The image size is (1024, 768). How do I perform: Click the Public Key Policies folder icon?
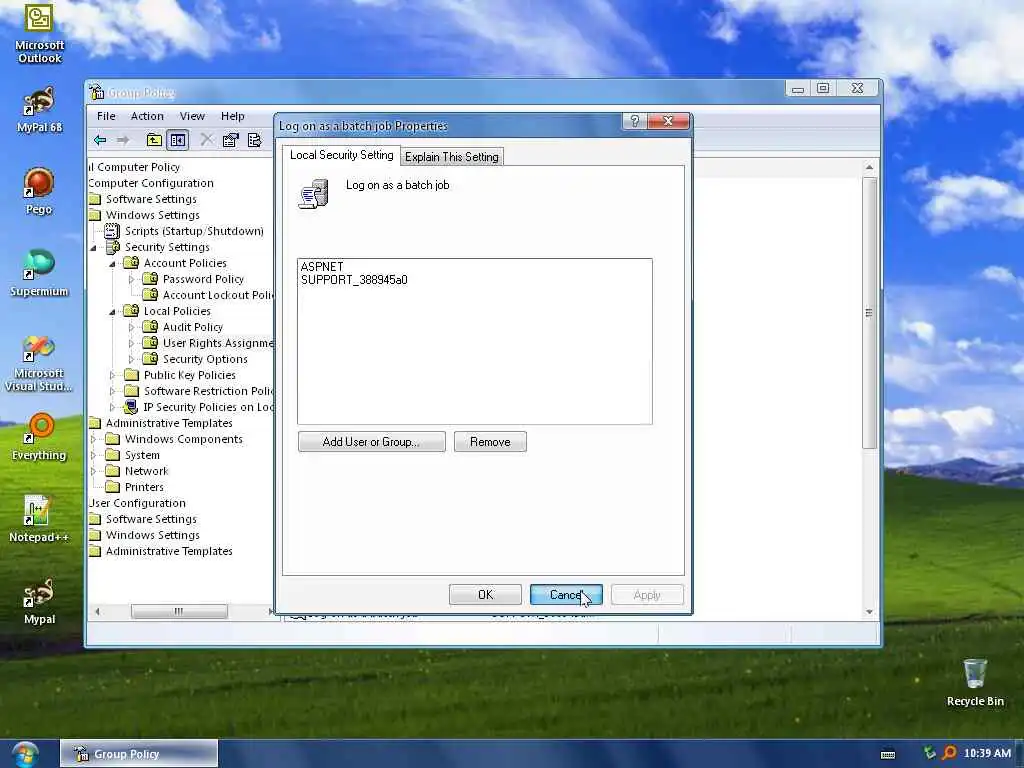pos(131,375)
